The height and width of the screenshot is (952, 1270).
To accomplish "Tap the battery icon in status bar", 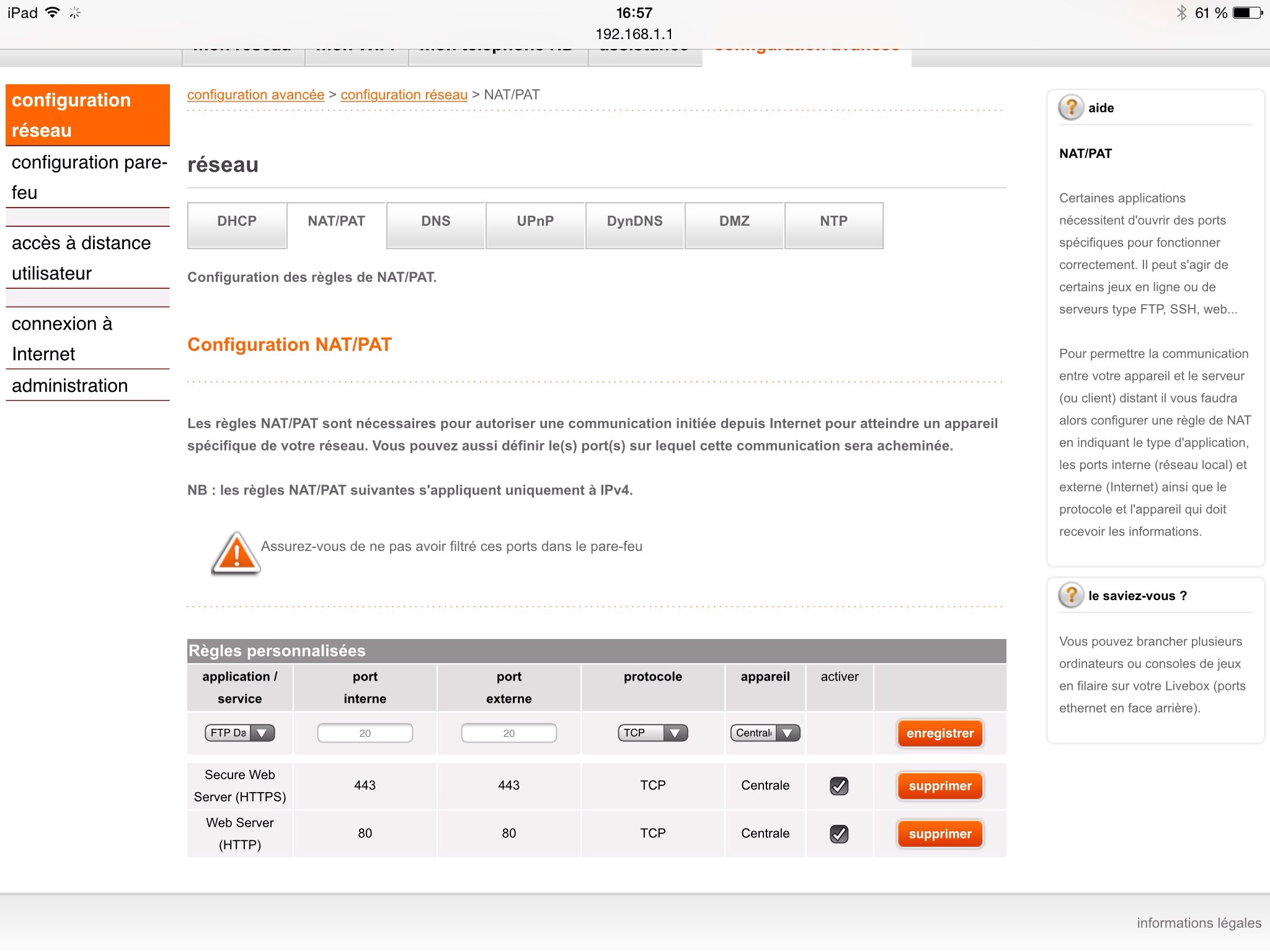I will coord(1246,12).
